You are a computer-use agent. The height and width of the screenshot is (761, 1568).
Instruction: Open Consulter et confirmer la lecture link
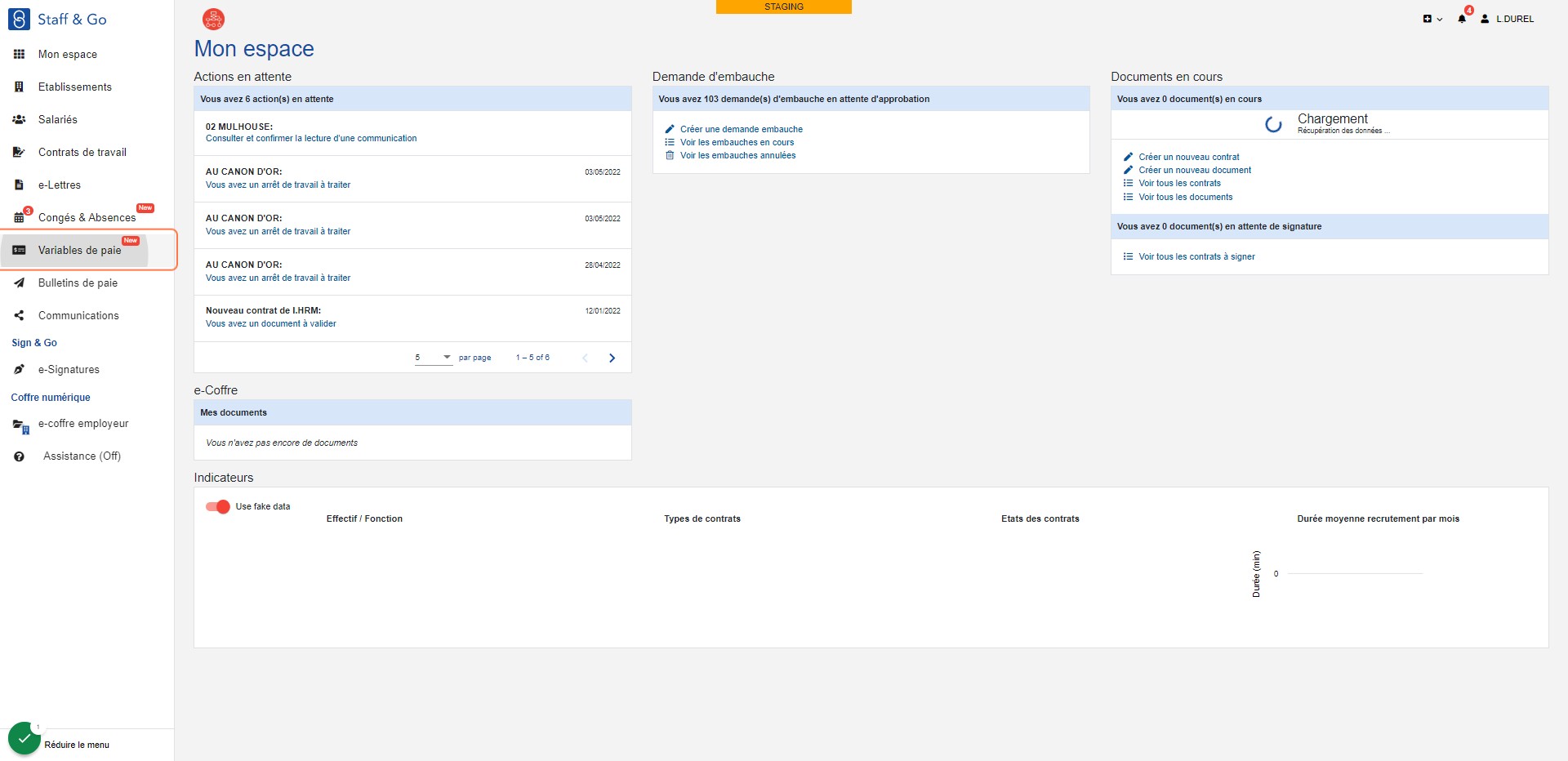[311, 138]
